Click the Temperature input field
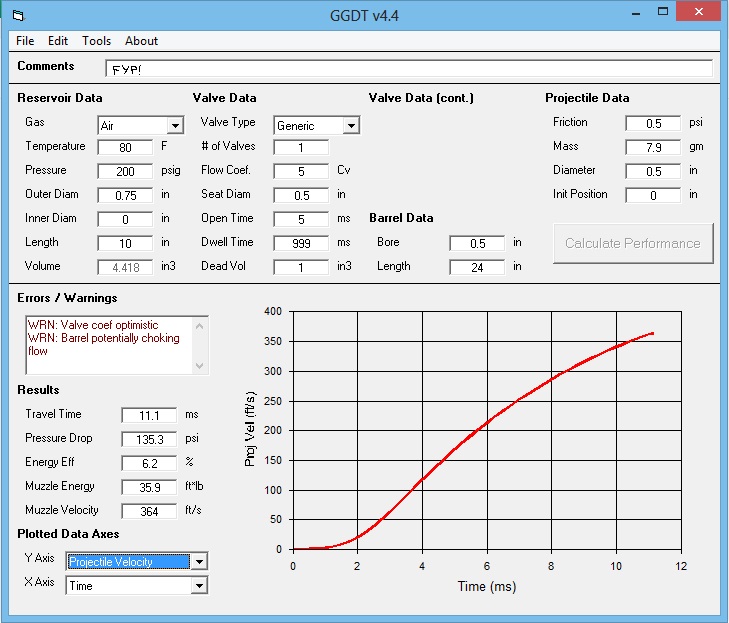 coord(125,147)
